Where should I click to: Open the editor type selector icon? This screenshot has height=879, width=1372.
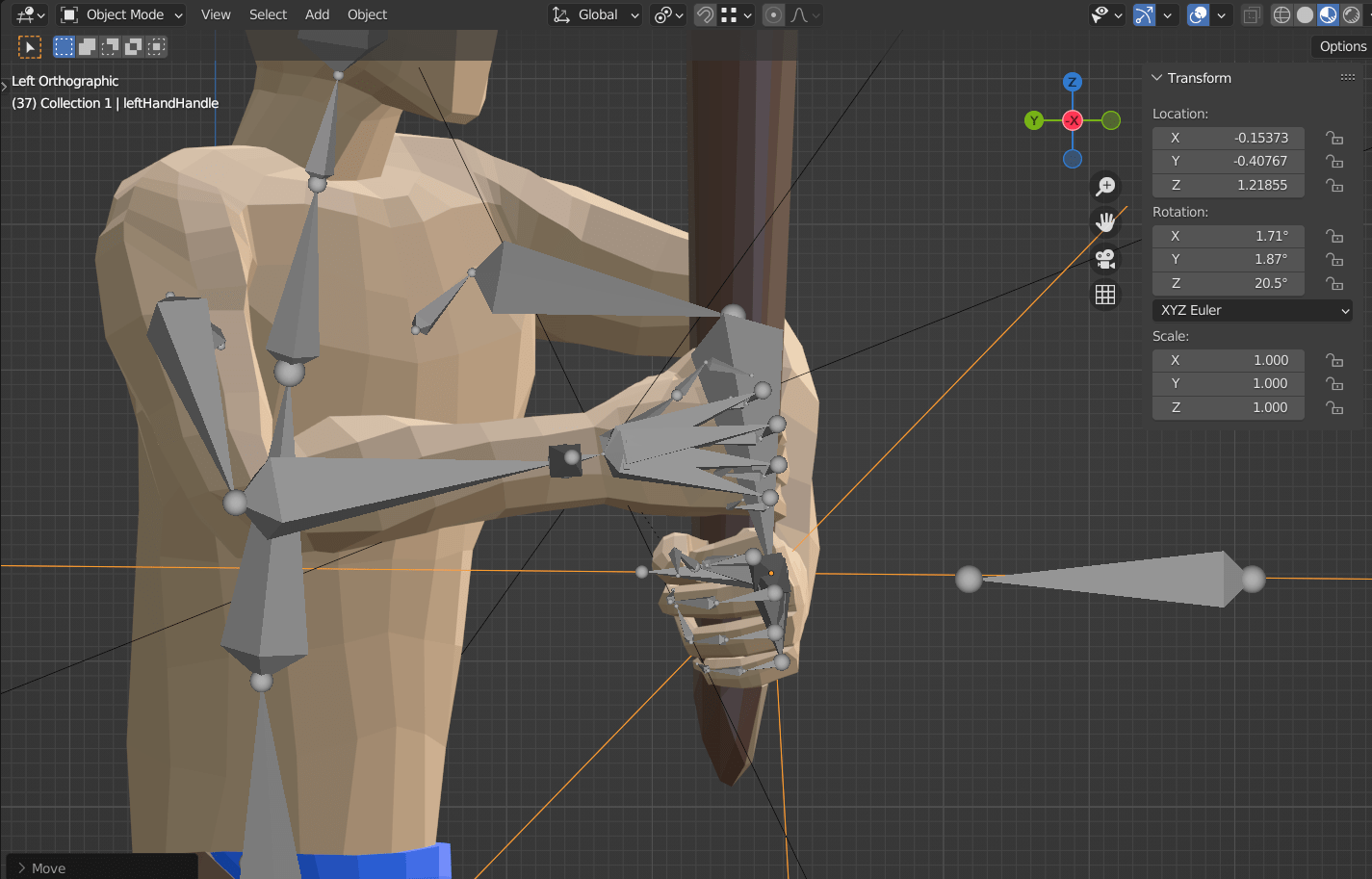click(x=24, y=14)
